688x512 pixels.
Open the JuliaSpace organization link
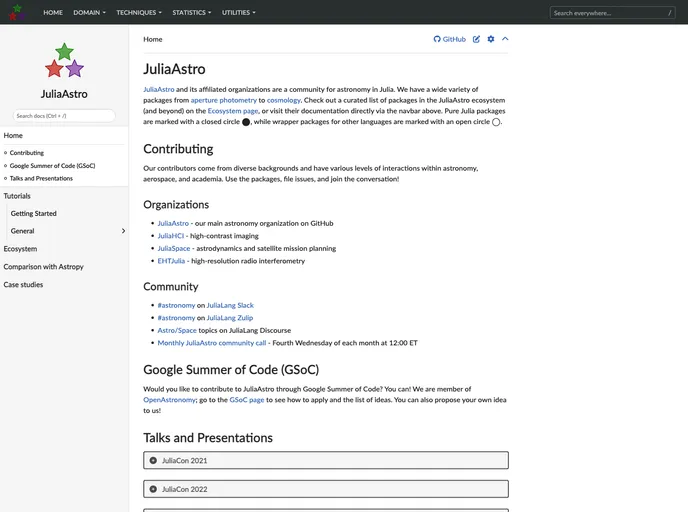pyautogui.click(x=174, y=248)
